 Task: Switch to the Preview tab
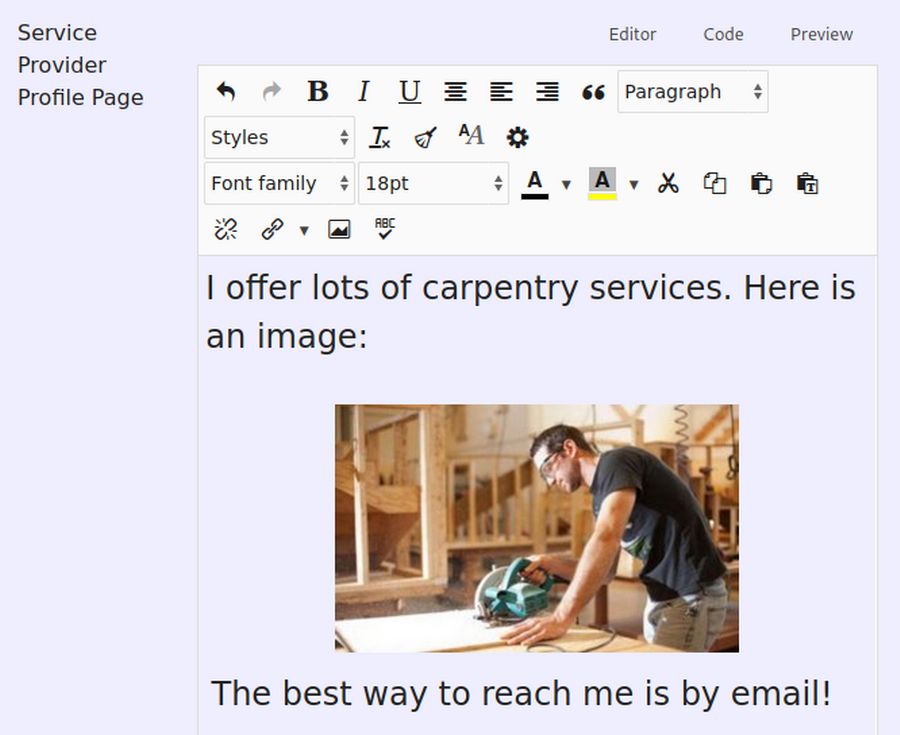pyautogui.click(x=821, y=34)
